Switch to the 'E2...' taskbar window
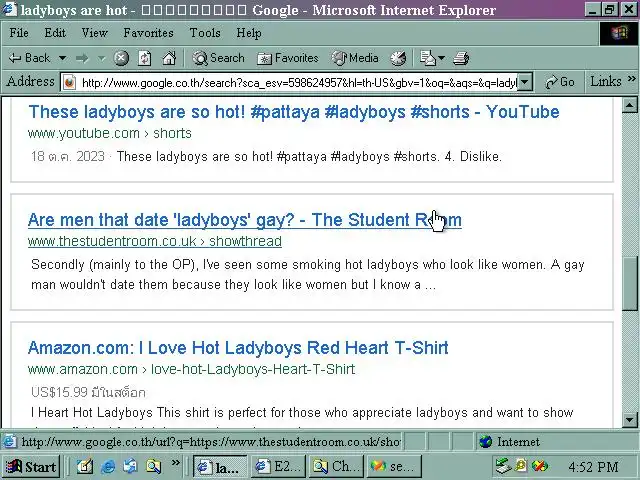The height and width of the screenshot is (480, 640). [x=278, y=467]
